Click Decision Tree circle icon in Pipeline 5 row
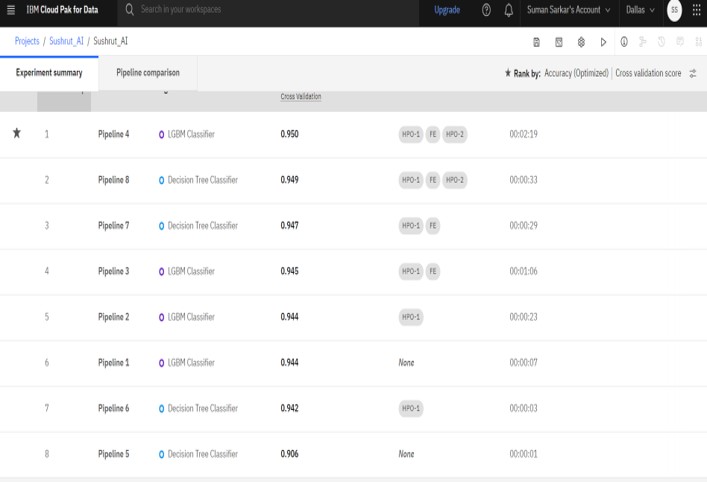The height and width of the screenshot is (482, 707). 161,454
